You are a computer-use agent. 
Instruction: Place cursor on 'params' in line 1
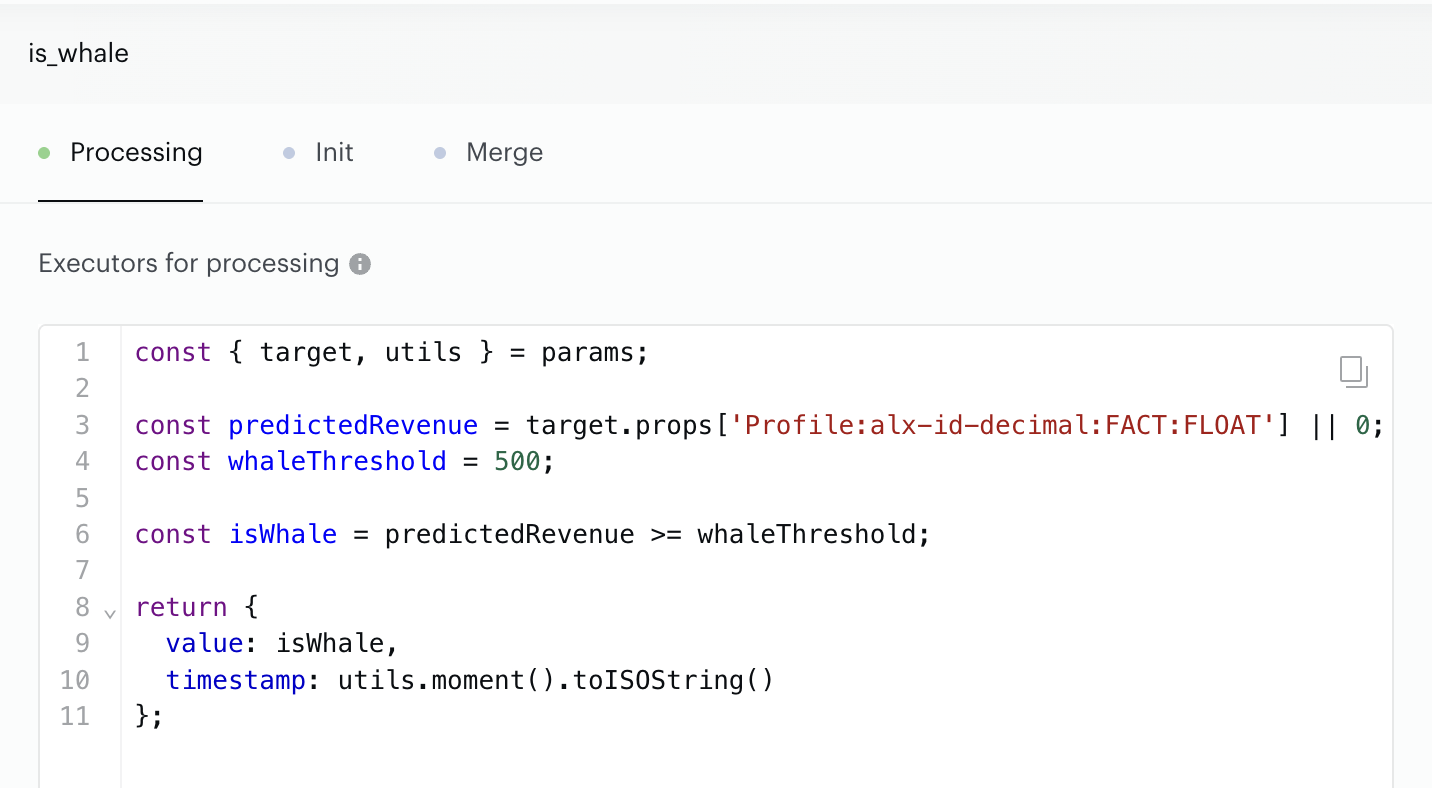(x=588, y=353)
